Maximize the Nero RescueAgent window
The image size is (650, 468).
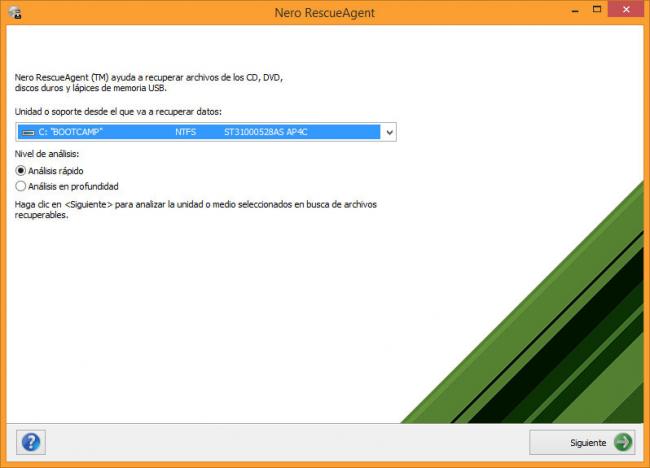[x=597, y=10]
